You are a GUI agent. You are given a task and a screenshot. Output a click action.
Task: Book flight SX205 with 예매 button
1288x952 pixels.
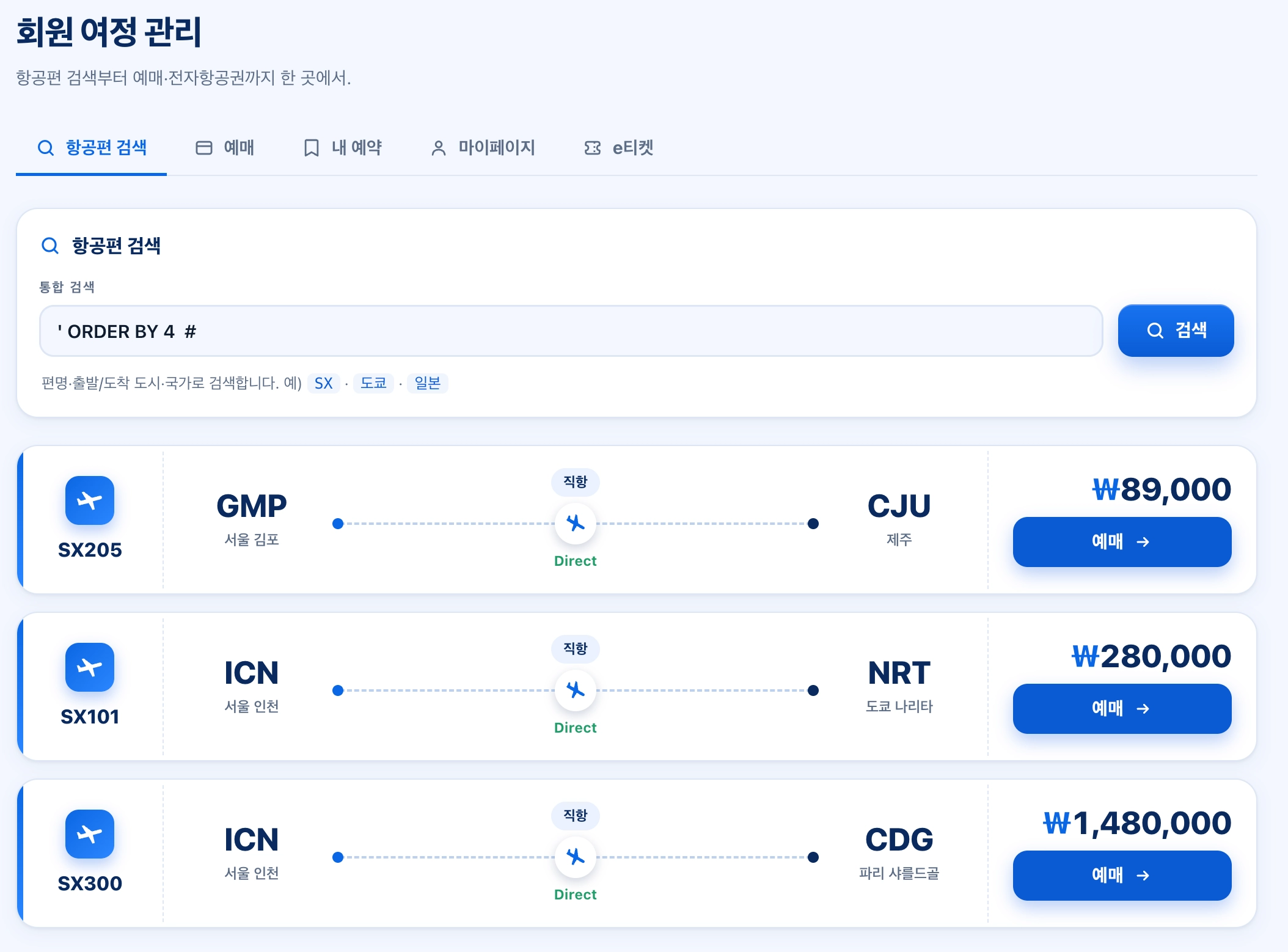pyautogui.click(x=1122, y=542)
